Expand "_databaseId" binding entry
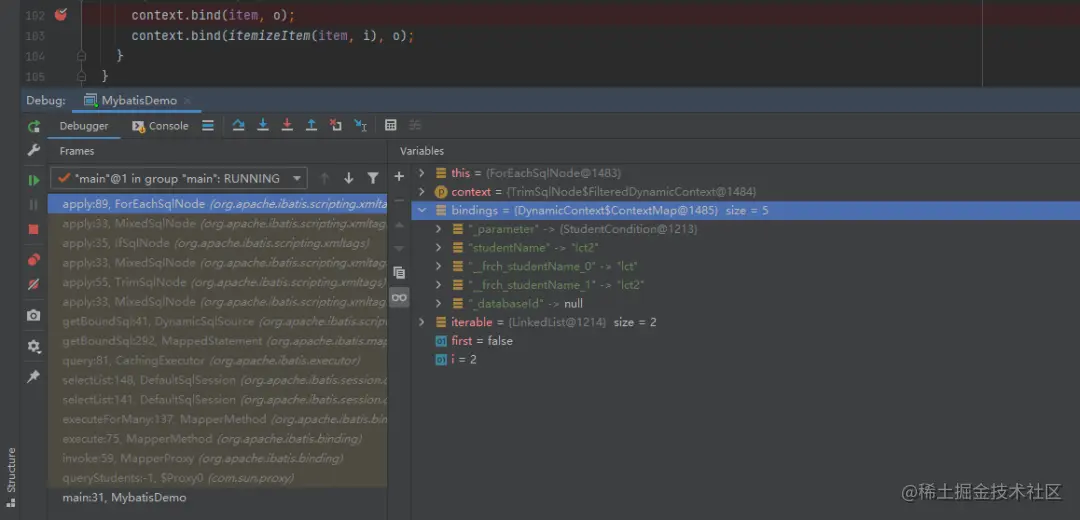 click(438, 303)
